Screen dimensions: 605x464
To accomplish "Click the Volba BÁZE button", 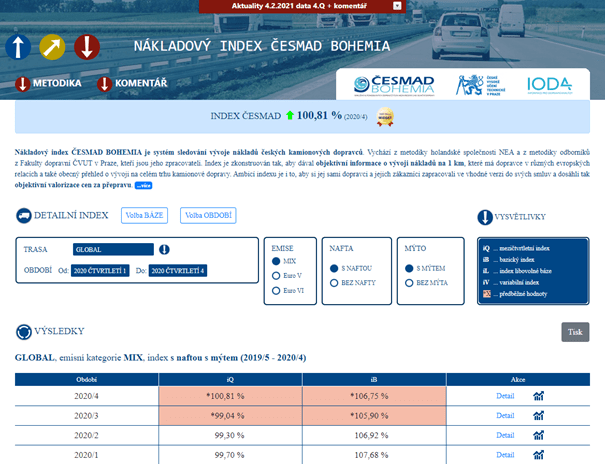I will coord(144,215).
